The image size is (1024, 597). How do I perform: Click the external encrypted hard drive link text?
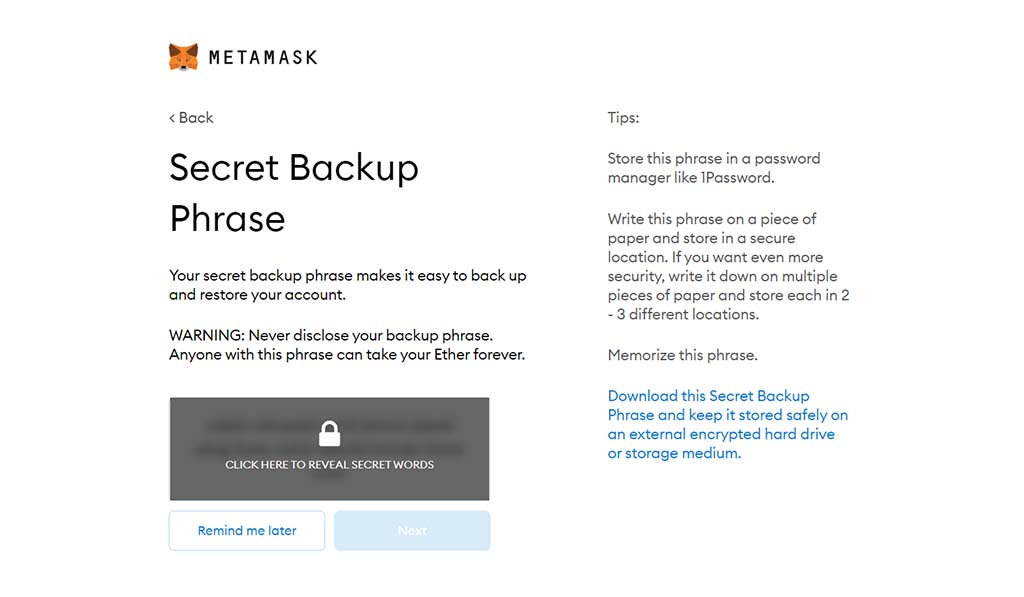coord(721,434)
